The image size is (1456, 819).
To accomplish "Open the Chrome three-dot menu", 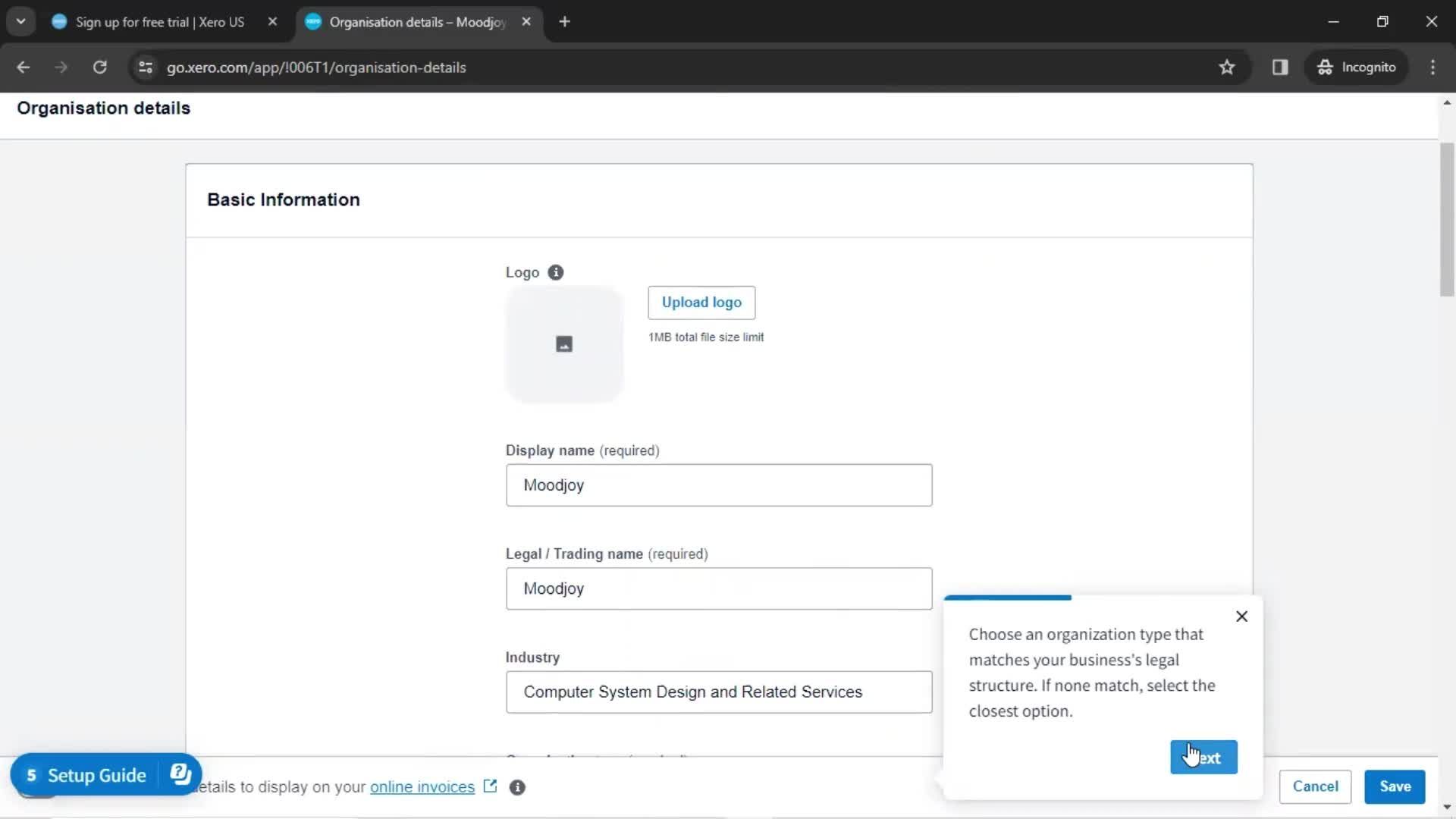I will click(1432, 67).
